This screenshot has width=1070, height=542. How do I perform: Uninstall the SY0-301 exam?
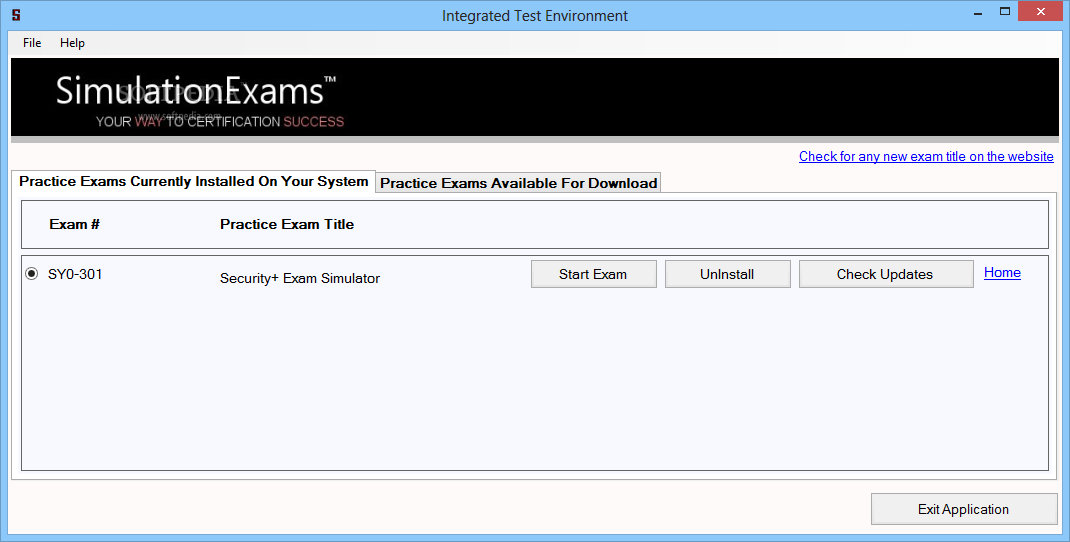(x=727, y=274)
